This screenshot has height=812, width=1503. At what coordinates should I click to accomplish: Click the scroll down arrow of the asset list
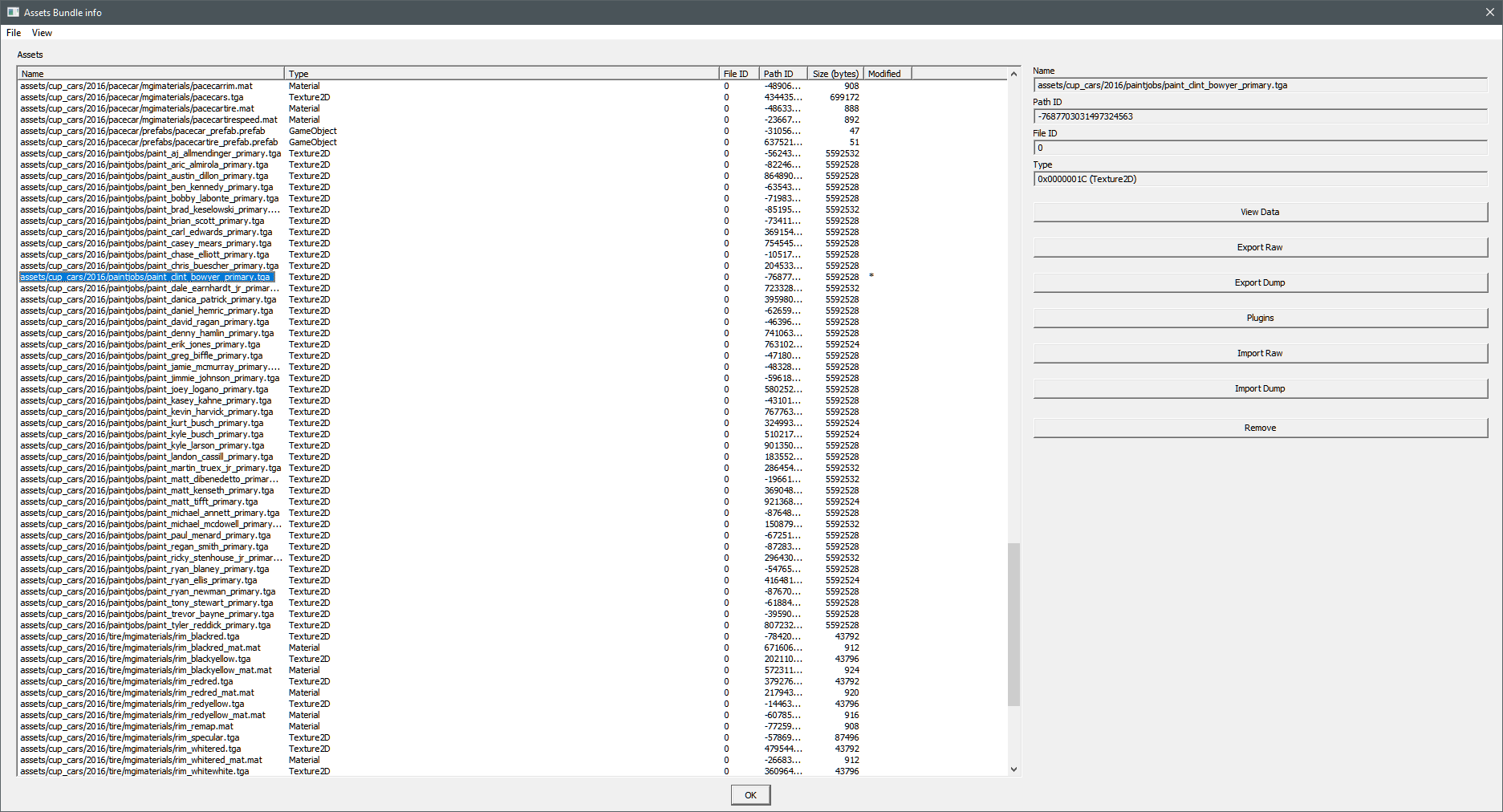coord(1014,769)
